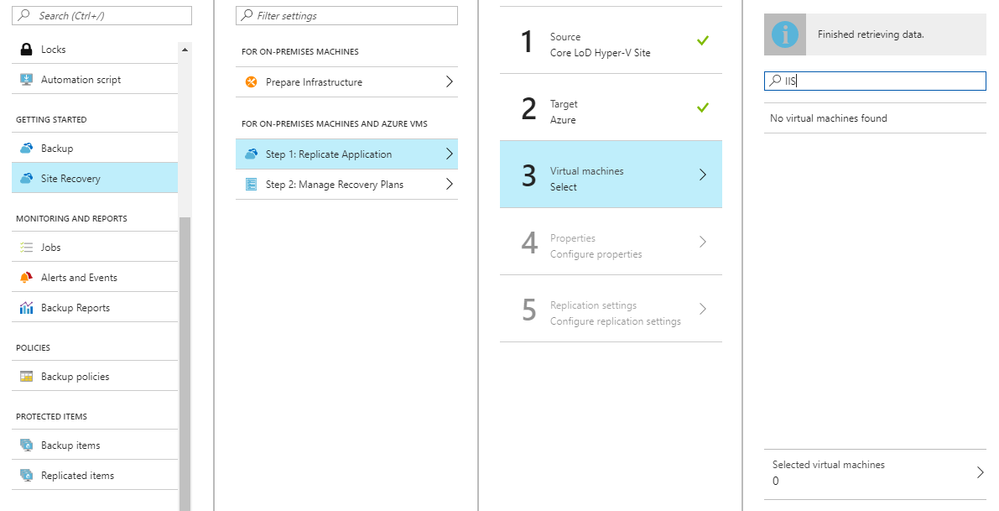Click the Jobs list icon
999x511 pixels.
tap(26, 247)
